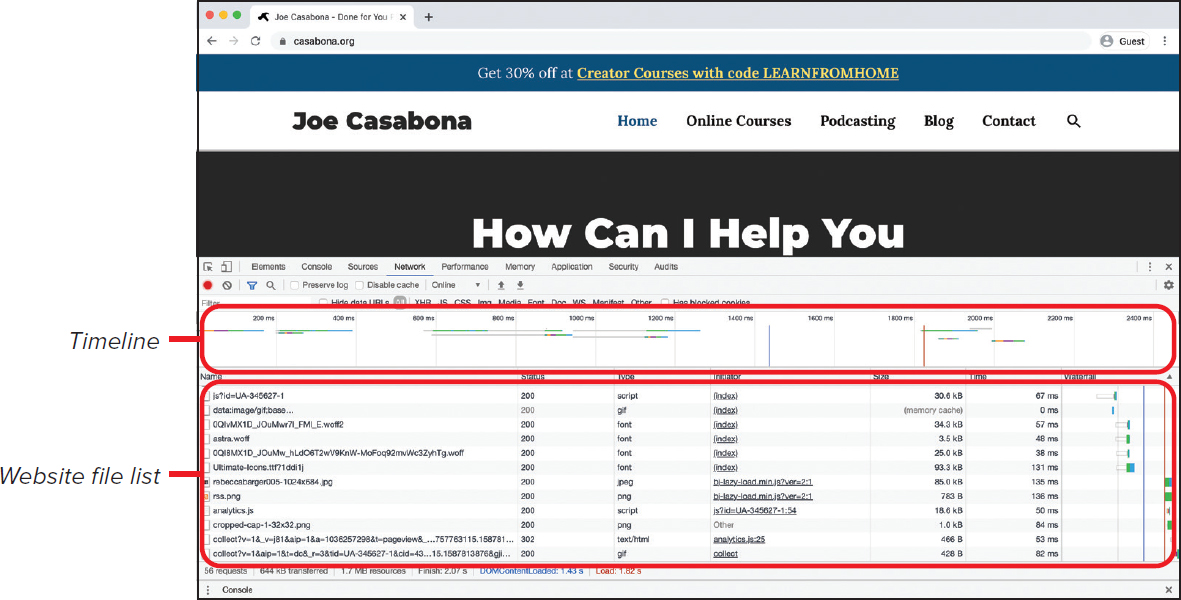Enable the Disable cache checkbox
The height and width of the screenshot is (600, 1181).
tap(360, 285)
